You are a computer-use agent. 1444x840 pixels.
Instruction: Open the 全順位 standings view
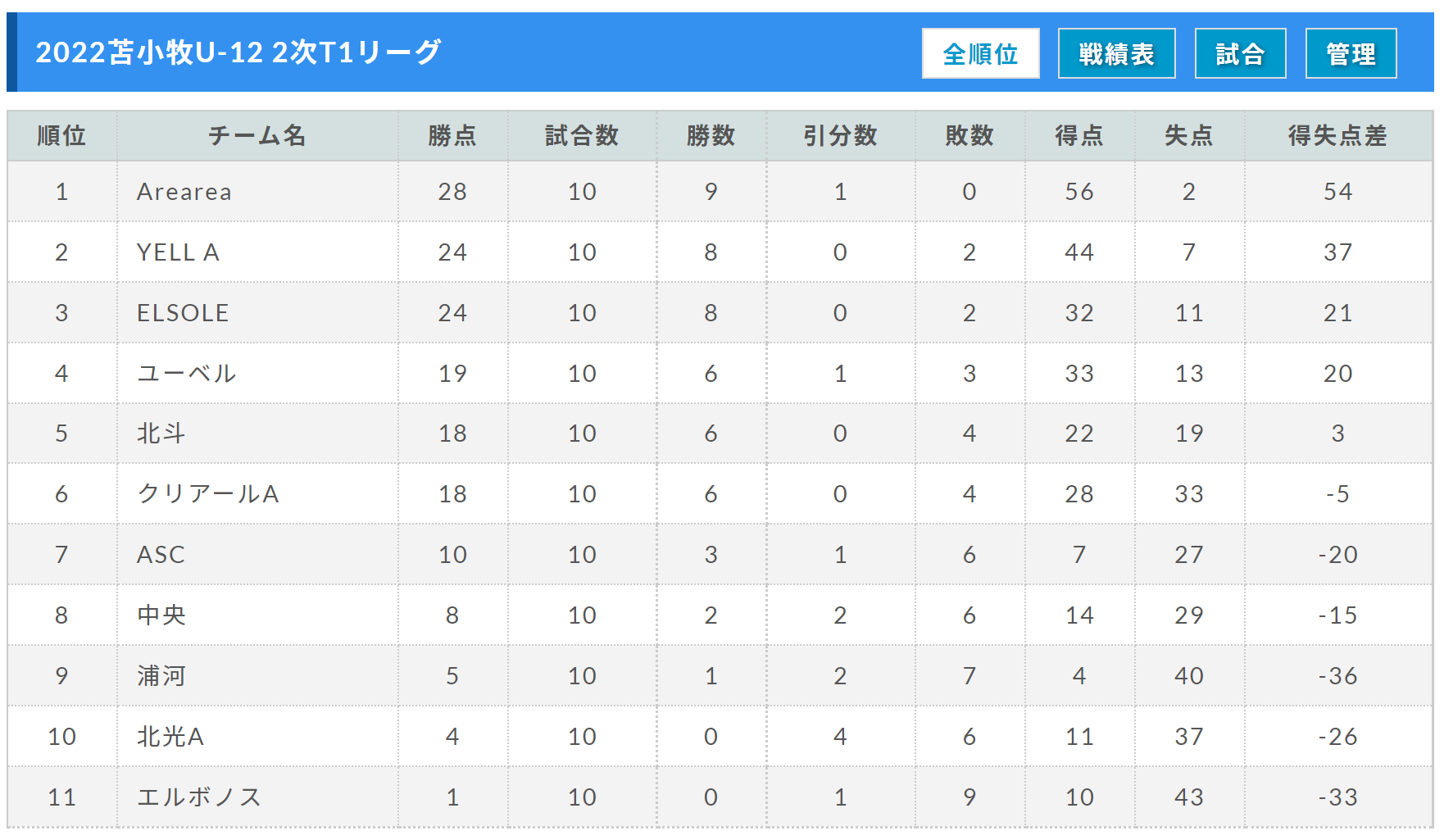pos(980,53)
